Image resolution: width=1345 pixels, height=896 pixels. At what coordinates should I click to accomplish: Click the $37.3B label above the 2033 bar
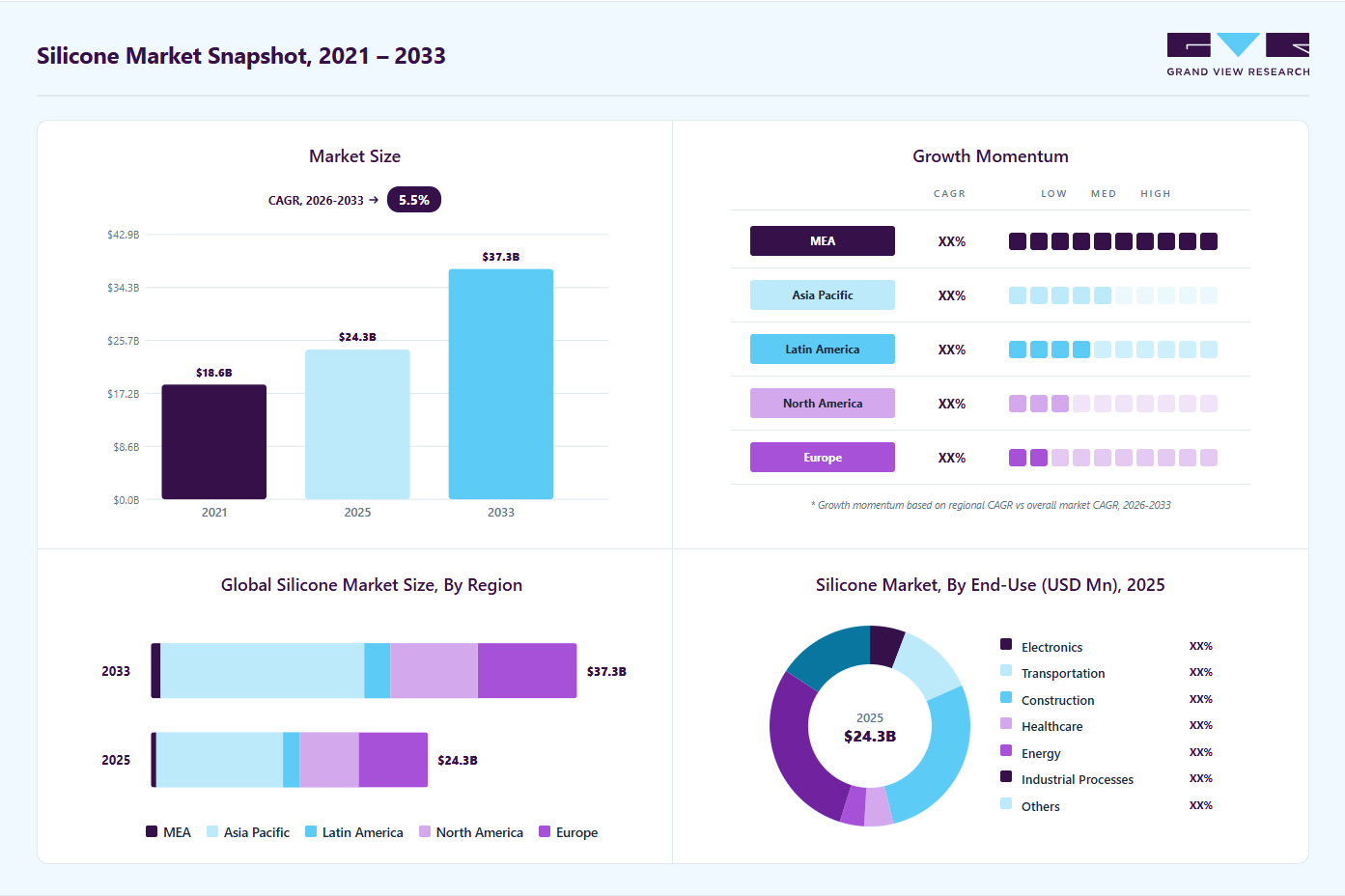[x=501, y=257]
